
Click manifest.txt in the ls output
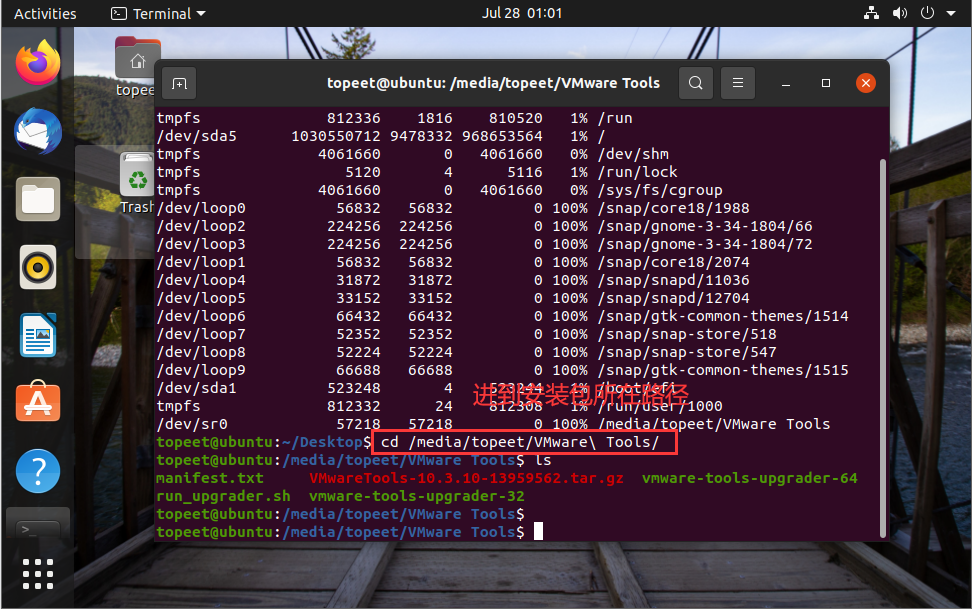click(210, 478)
